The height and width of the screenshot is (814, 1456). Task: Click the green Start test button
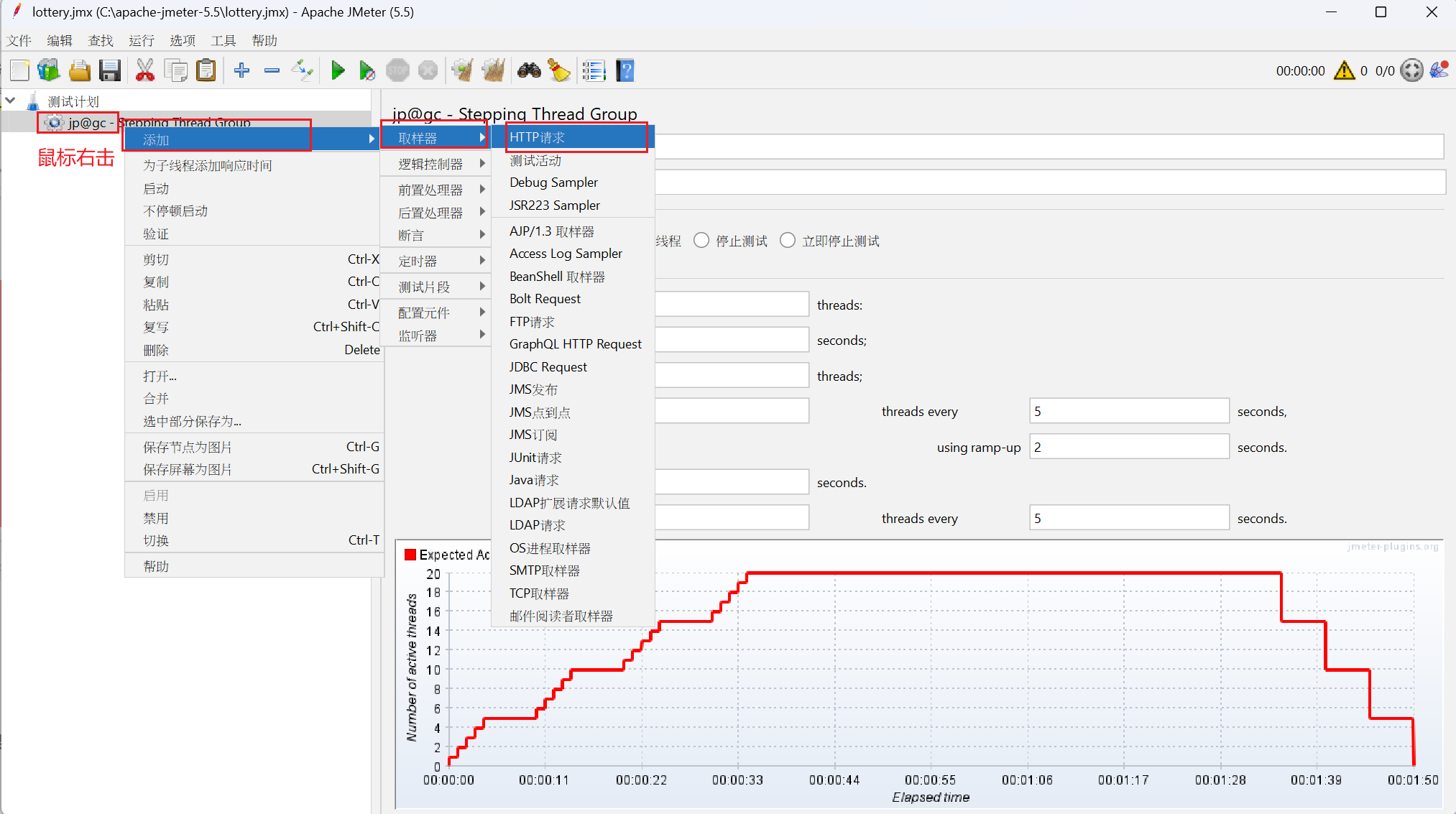(337, 70)
